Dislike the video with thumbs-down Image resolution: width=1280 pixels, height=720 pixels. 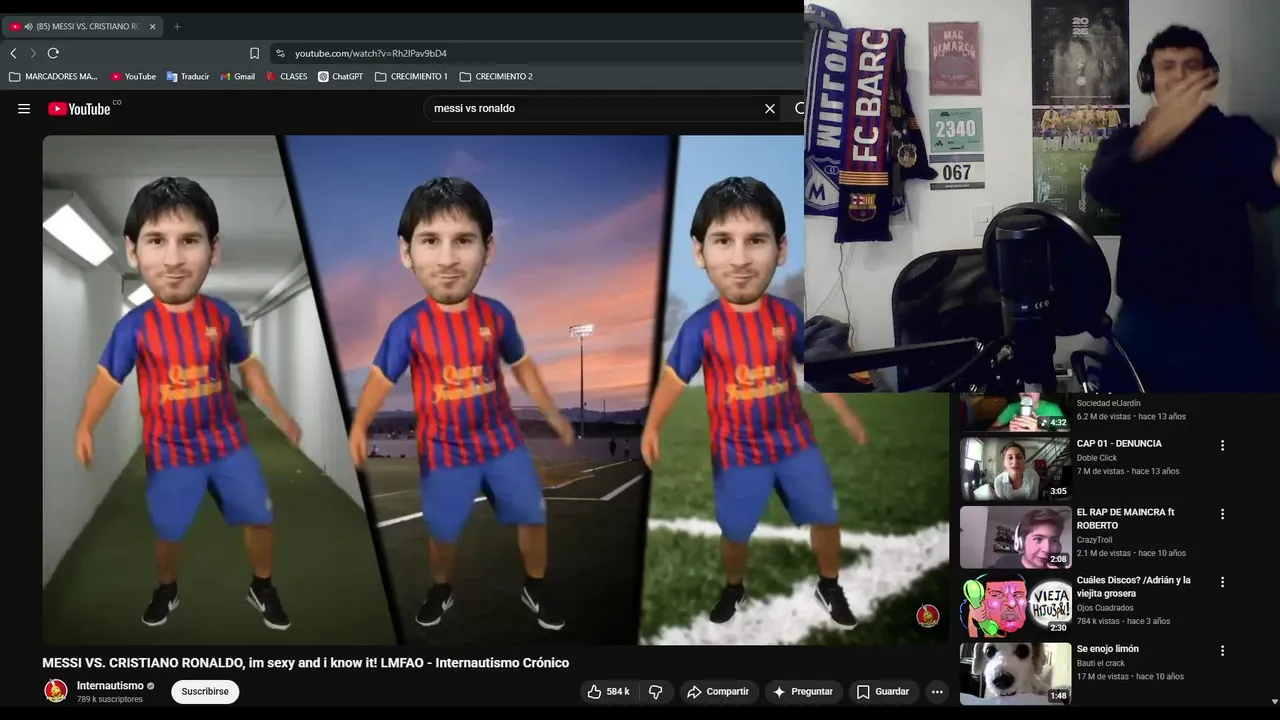(656, 691)
